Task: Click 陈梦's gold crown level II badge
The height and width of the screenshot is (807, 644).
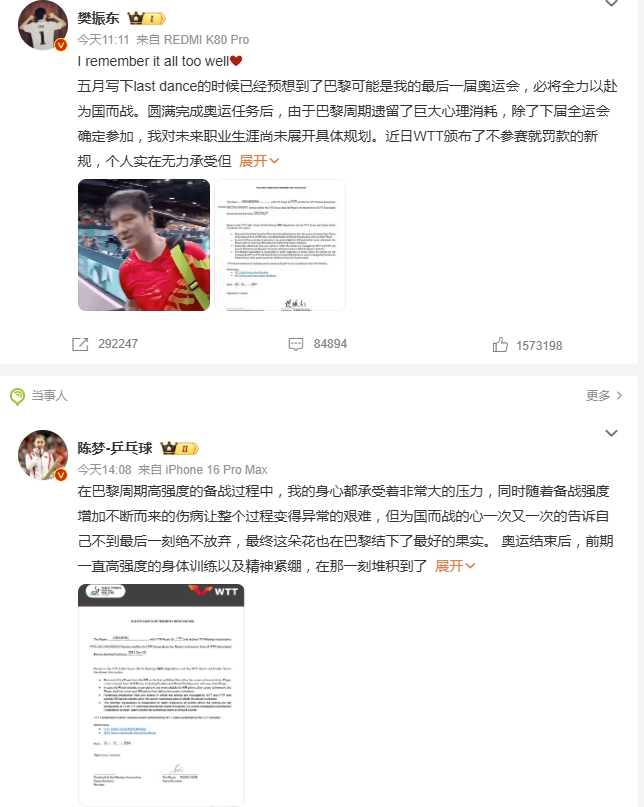Action: (179, 449)
